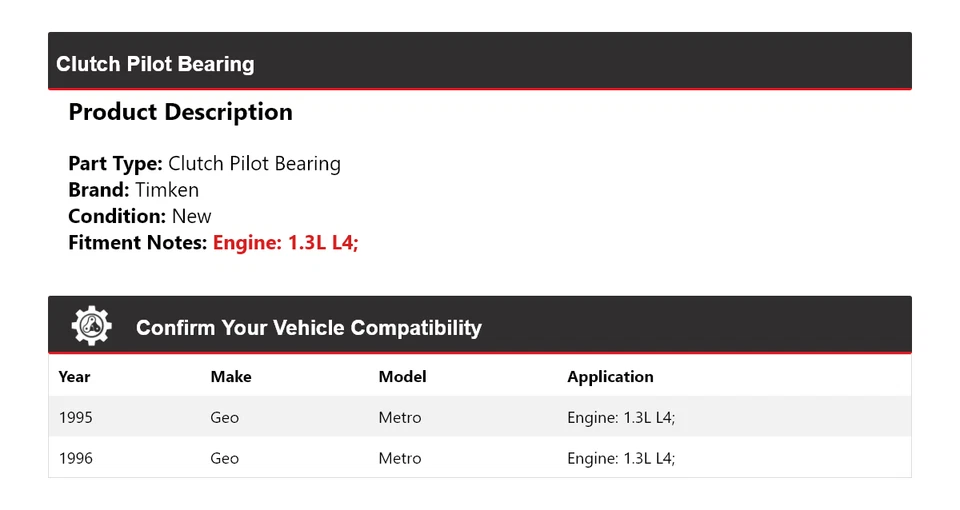This screenshot has width=960, height=510.
Task: Click the Part Type: Clutch Pilot Bearing line
Action: coord(204,164)
